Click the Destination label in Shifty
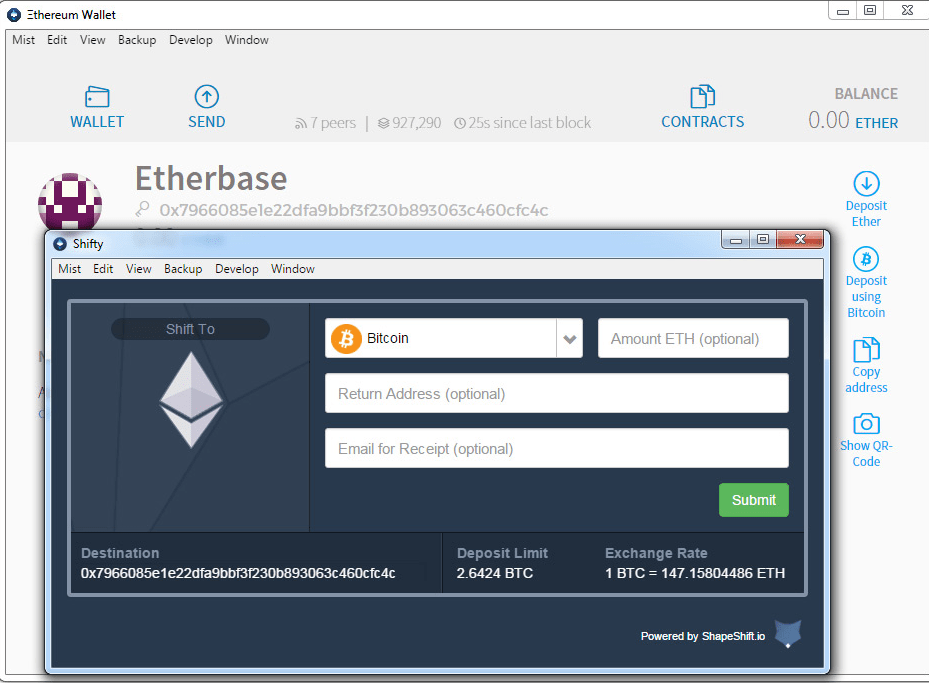Screen dimensions: 929x683 (x=120, y=553)
